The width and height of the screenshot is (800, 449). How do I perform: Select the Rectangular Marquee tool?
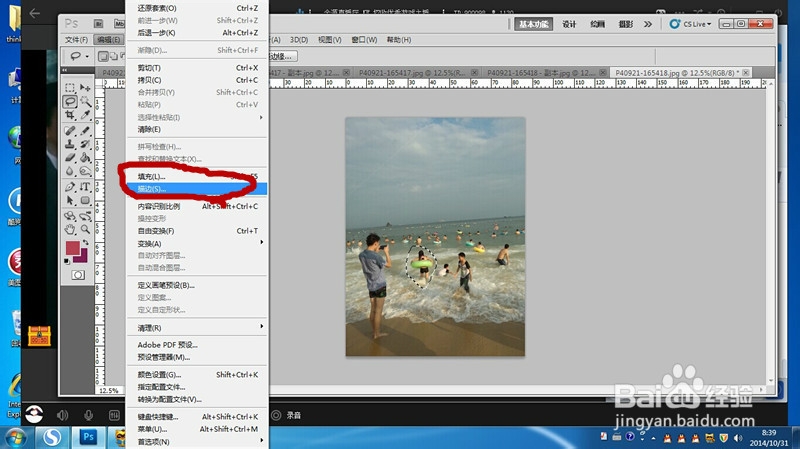(70, 88)
